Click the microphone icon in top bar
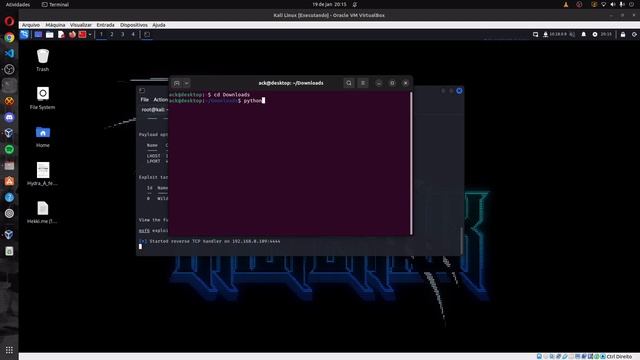The image size is (640, 360). [x=622, y=4]
